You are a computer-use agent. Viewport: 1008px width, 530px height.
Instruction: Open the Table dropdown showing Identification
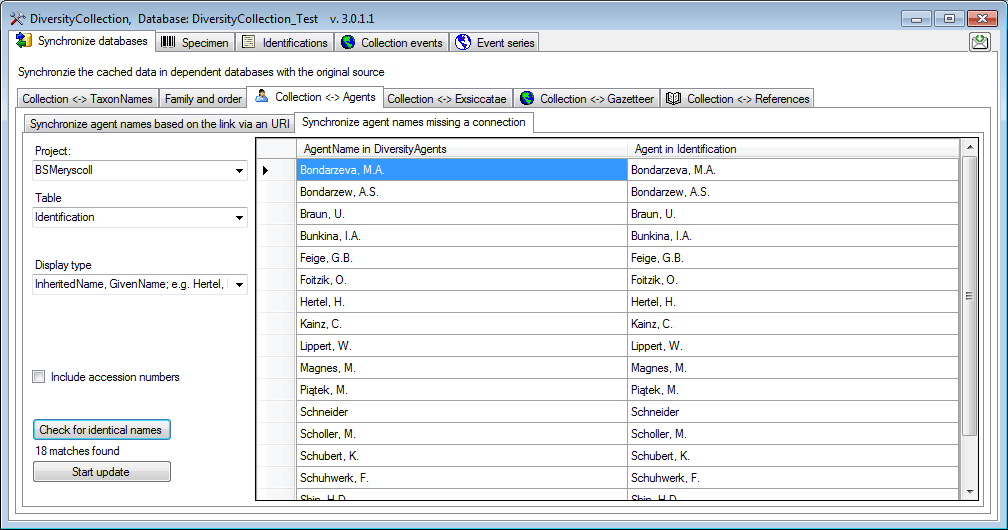(x=140, y=217)
